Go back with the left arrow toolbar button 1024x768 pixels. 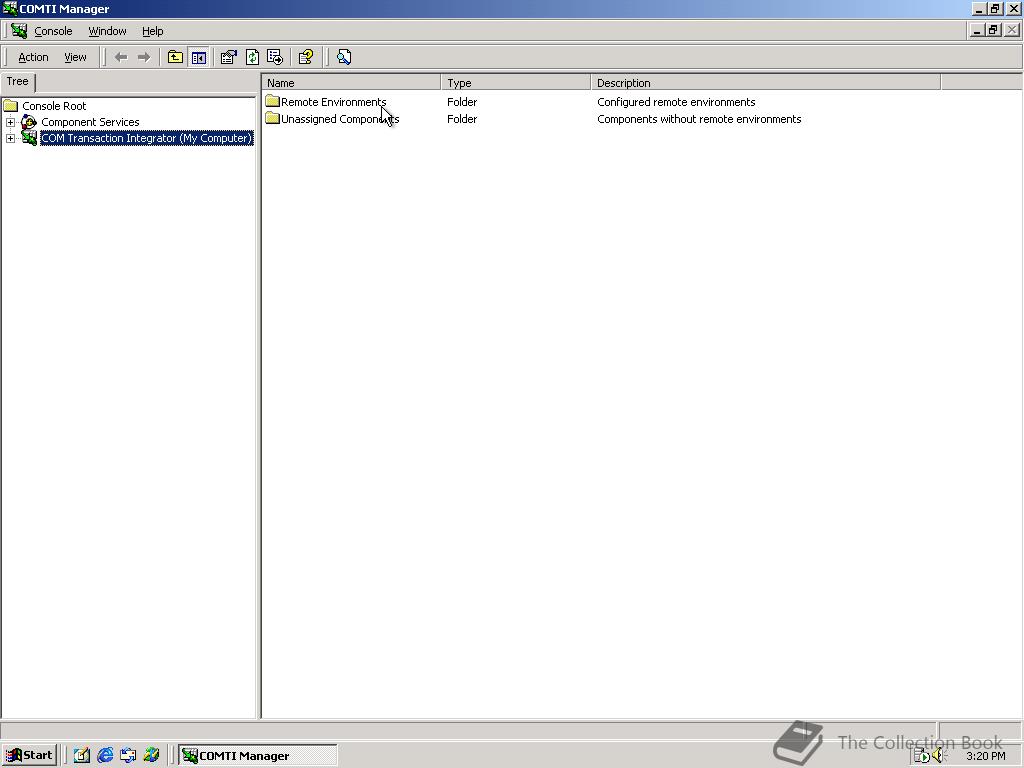(121, 57)
